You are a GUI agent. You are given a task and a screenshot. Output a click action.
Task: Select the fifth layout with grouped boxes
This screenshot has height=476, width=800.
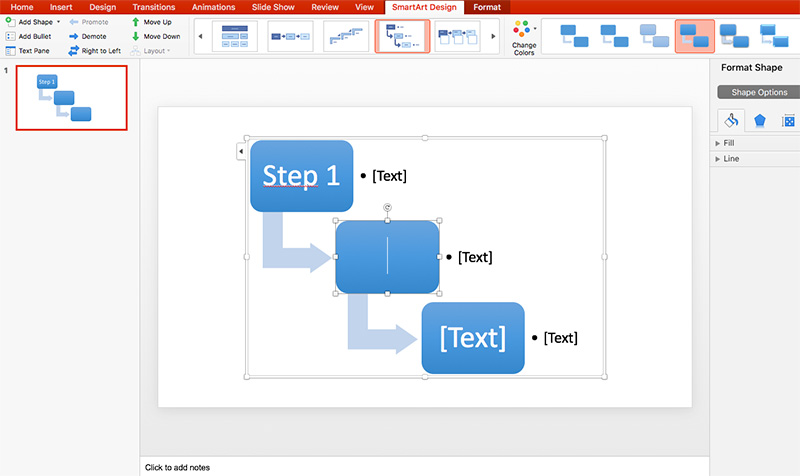pyautogui.click(x=458, y=36)
